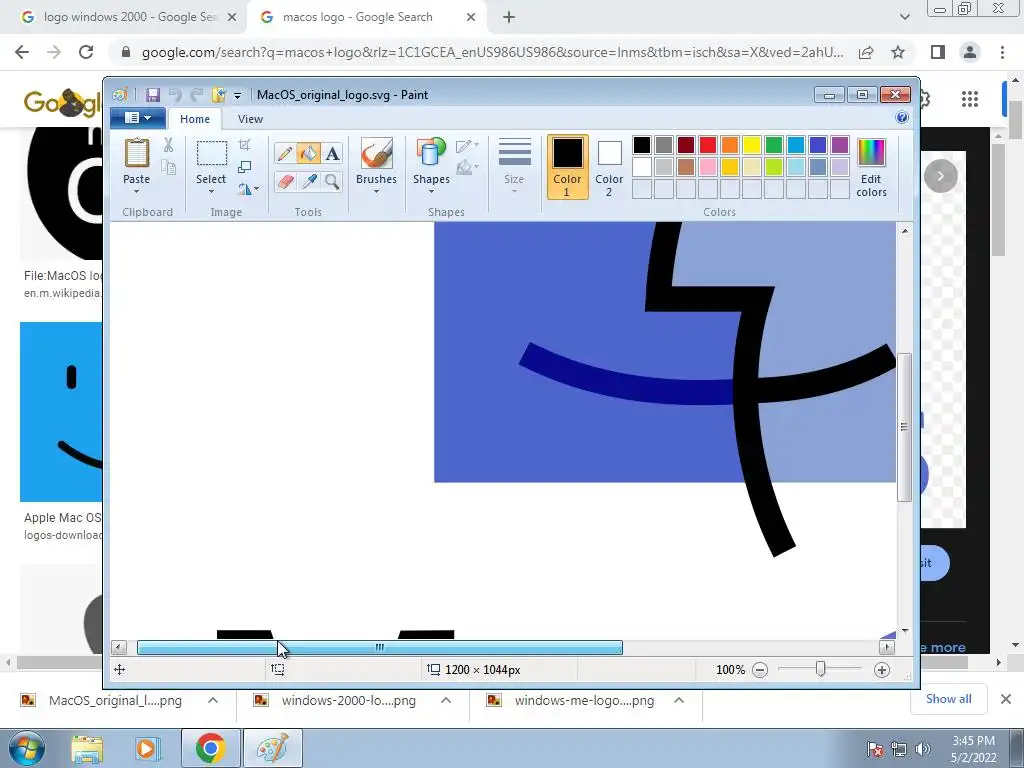Open Windows Start button

point(27,748)
